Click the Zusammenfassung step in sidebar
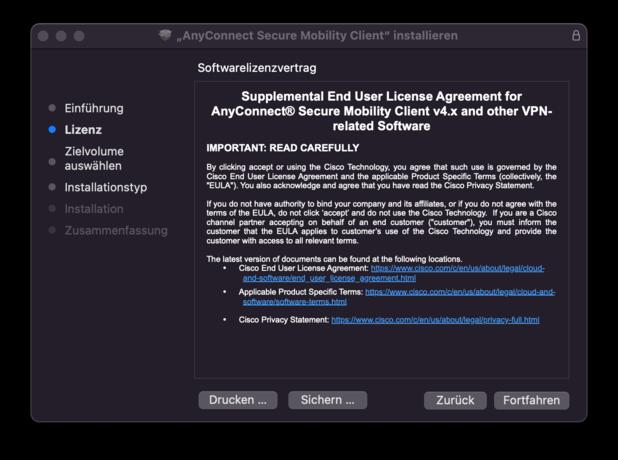 click(x=116, y=230)
